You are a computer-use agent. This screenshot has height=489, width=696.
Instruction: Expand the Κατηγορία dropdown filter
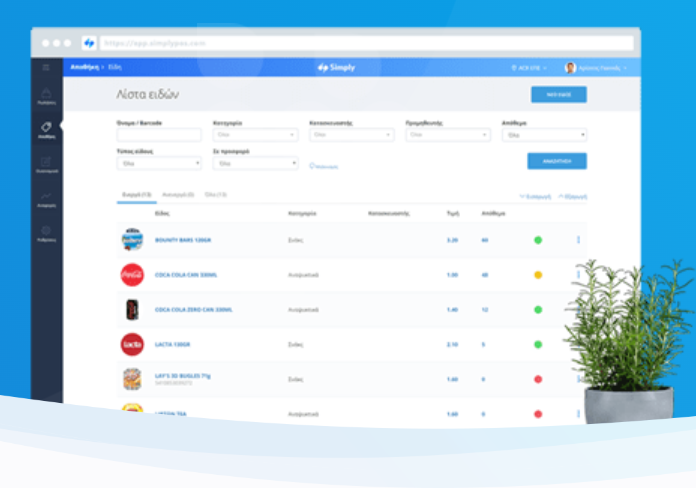(x=255, y=134)
